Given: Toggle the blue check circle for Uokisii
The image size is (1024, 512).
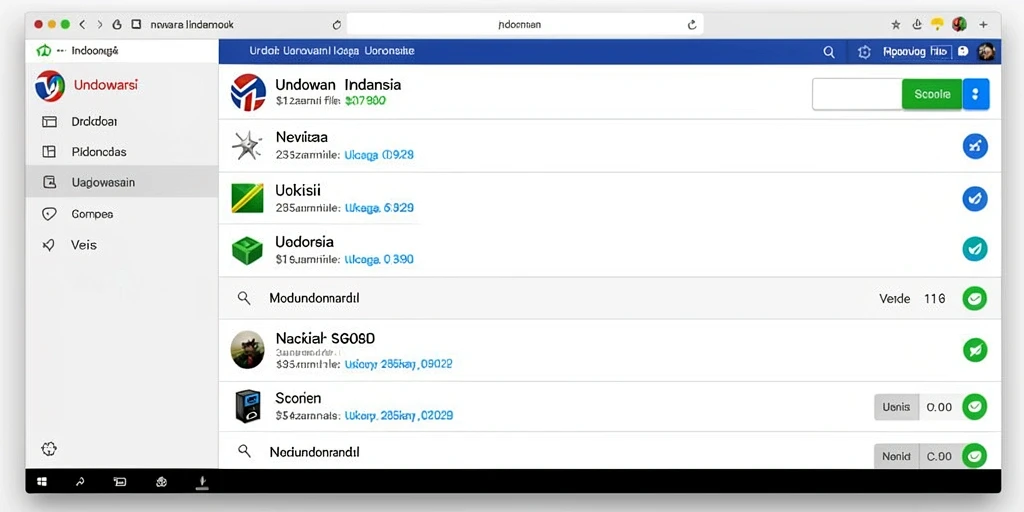Looking at the screenshot, I should pyautogui.click(x=975, y=198).
